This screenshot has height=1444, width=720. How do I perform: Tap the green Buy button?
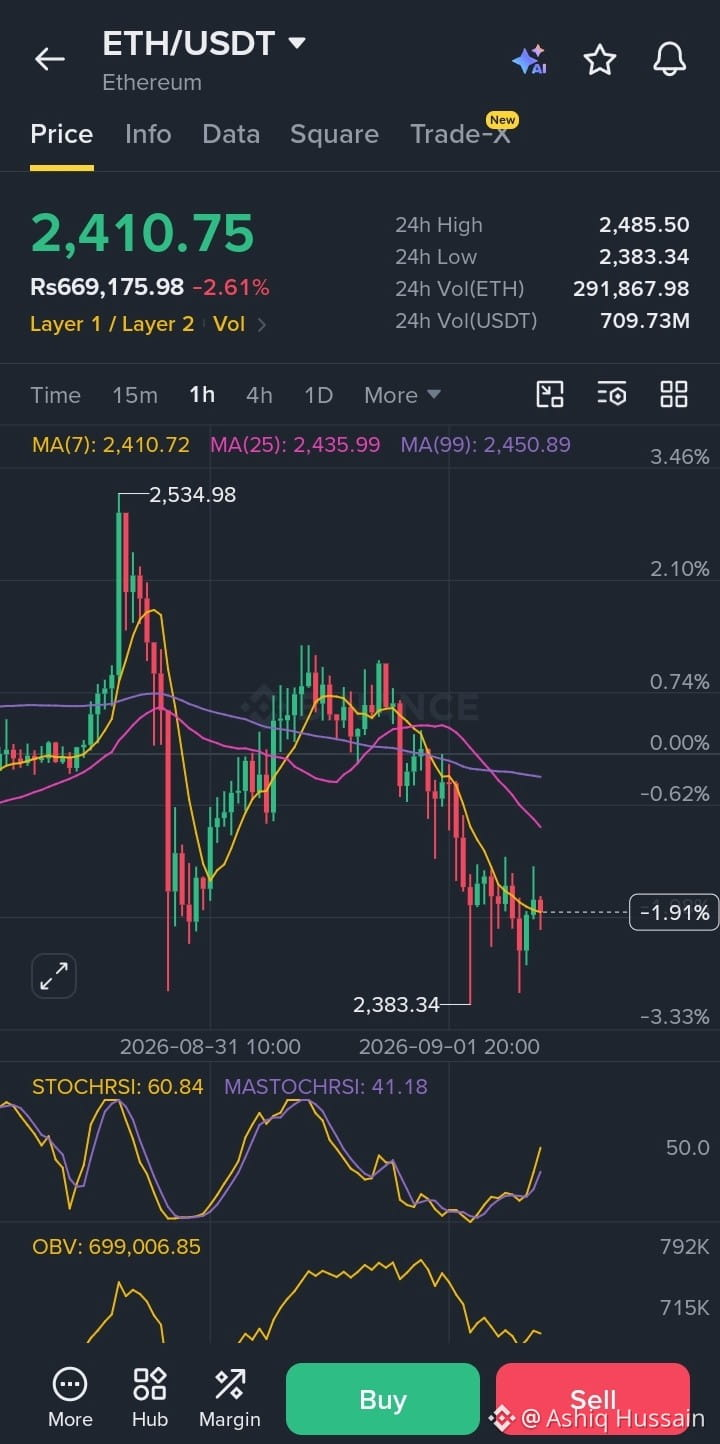click(x=383, y=1399)
